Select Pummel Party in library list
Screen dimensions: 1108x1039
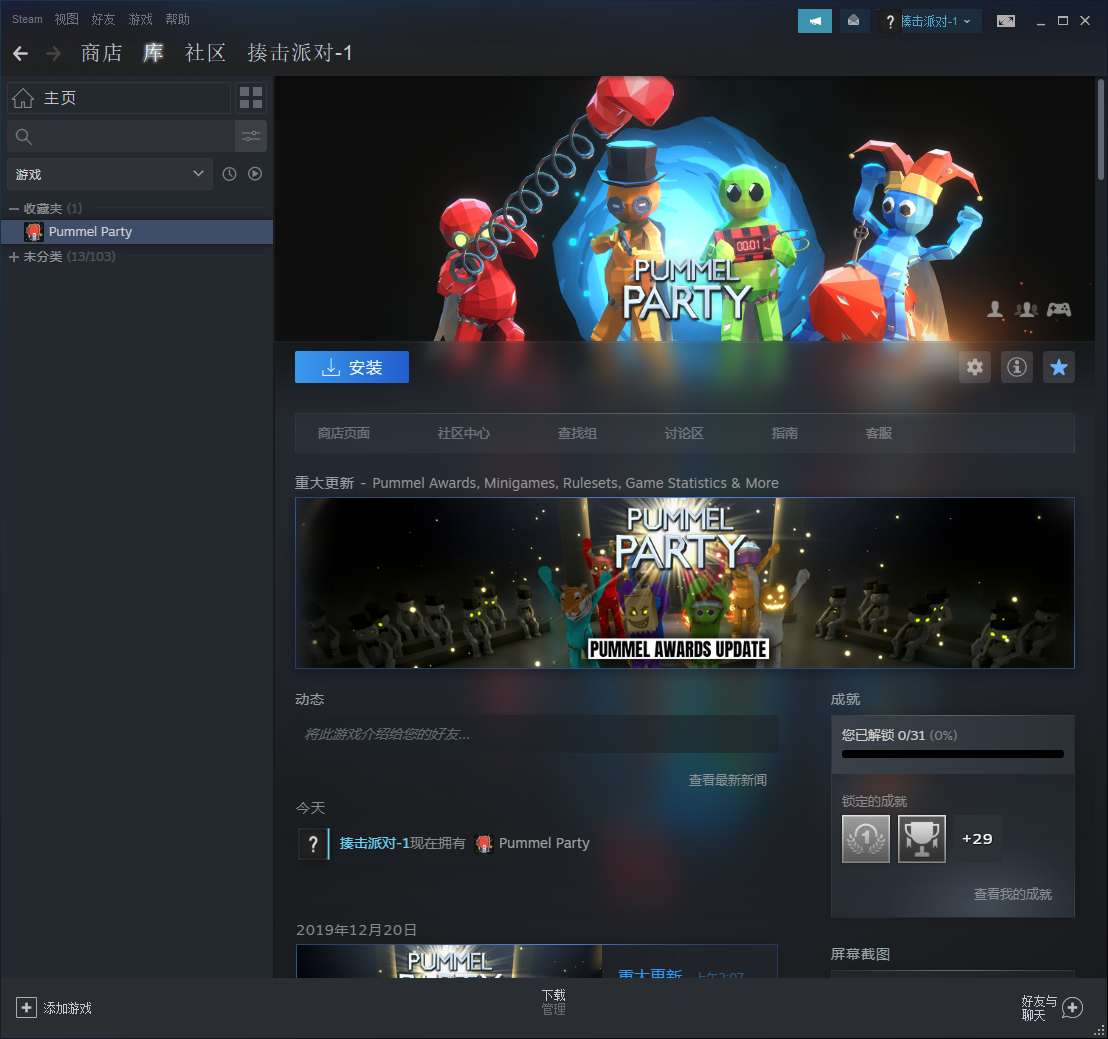(x=137, y=232)
